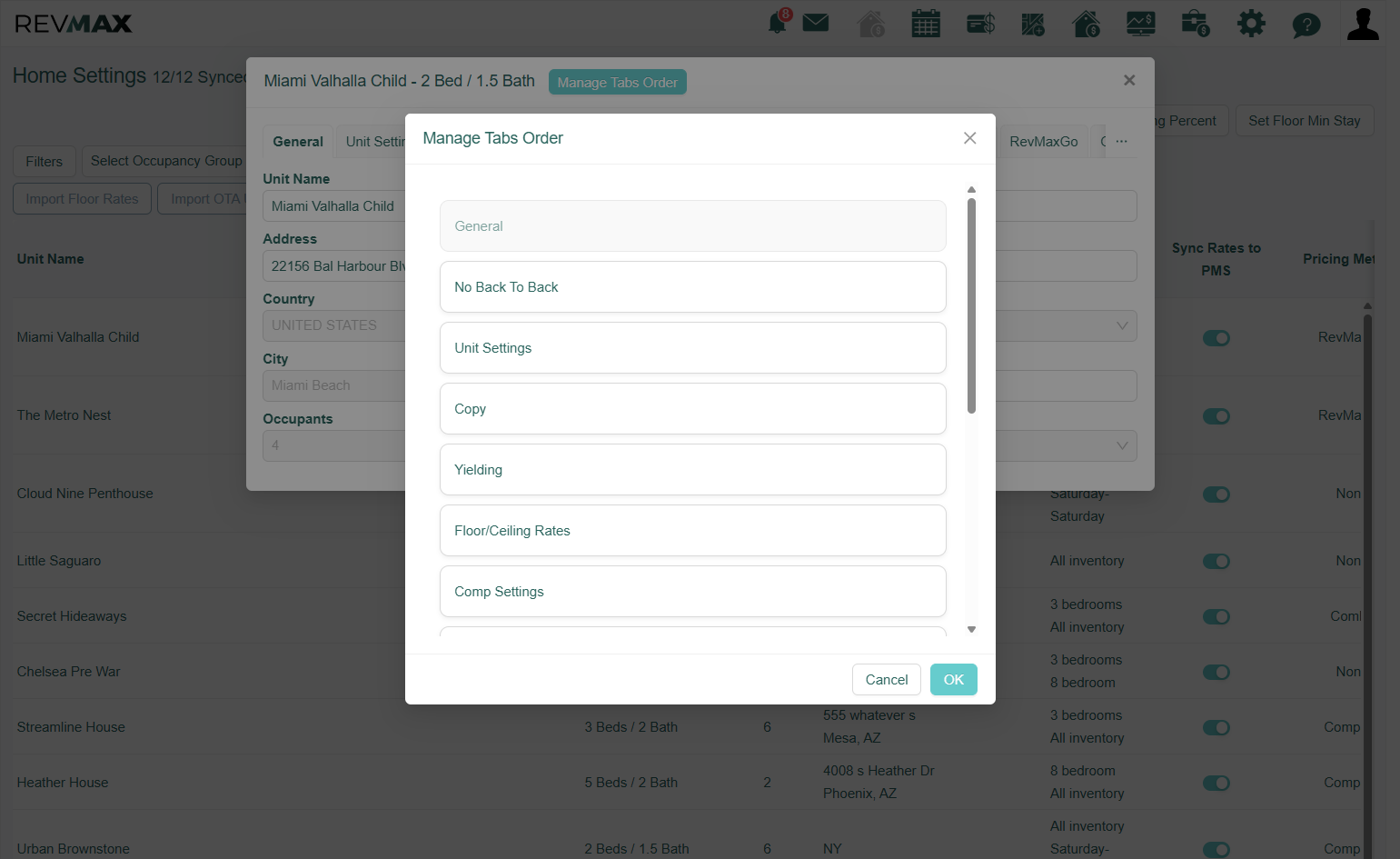Select the Comp Settings order item
Viewport: 1400px width, 859px height.
(x=693, y=592)
